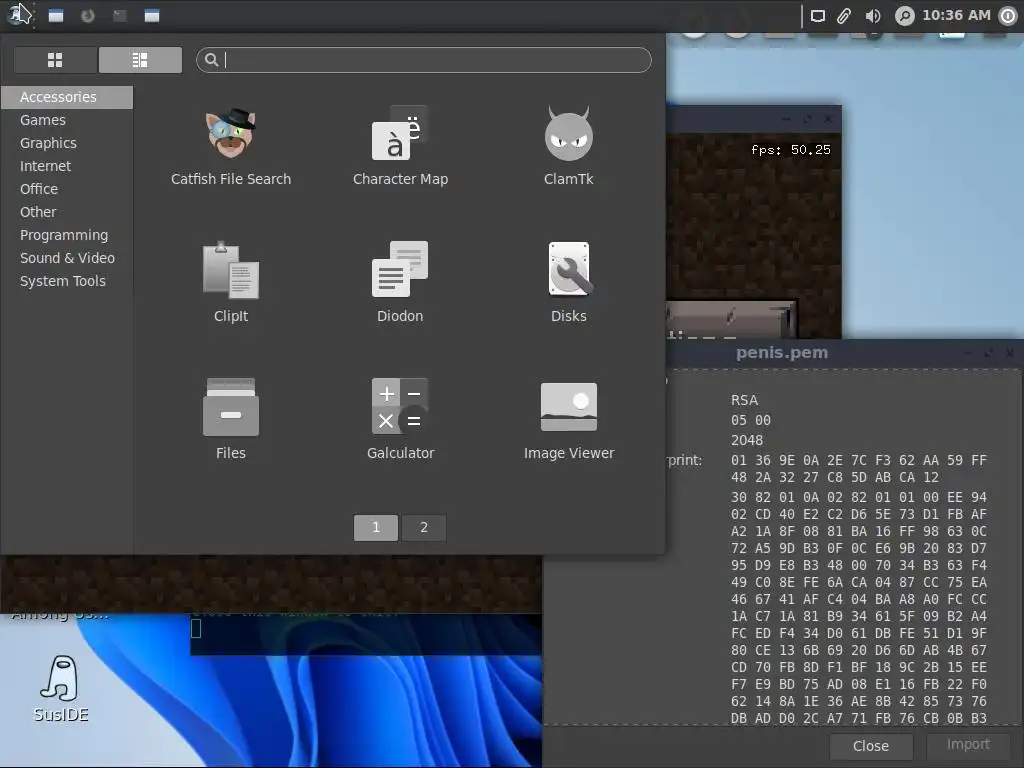
Task: Switch launcher to category list view
Action: click(140, 60)
